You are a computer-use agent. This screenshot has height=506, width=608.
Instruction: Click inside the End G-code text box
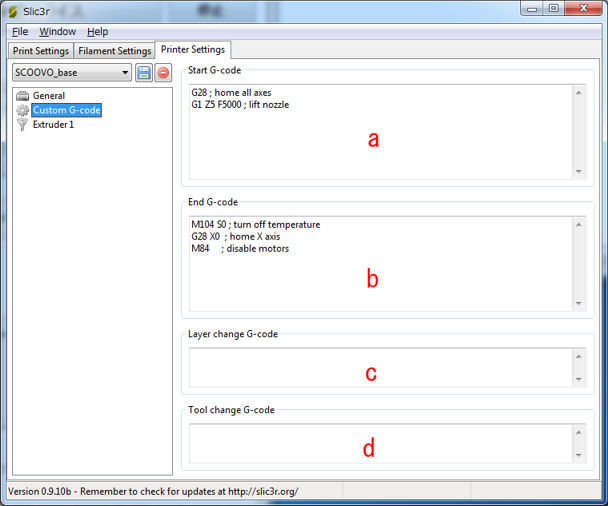(x=380, y=264)
